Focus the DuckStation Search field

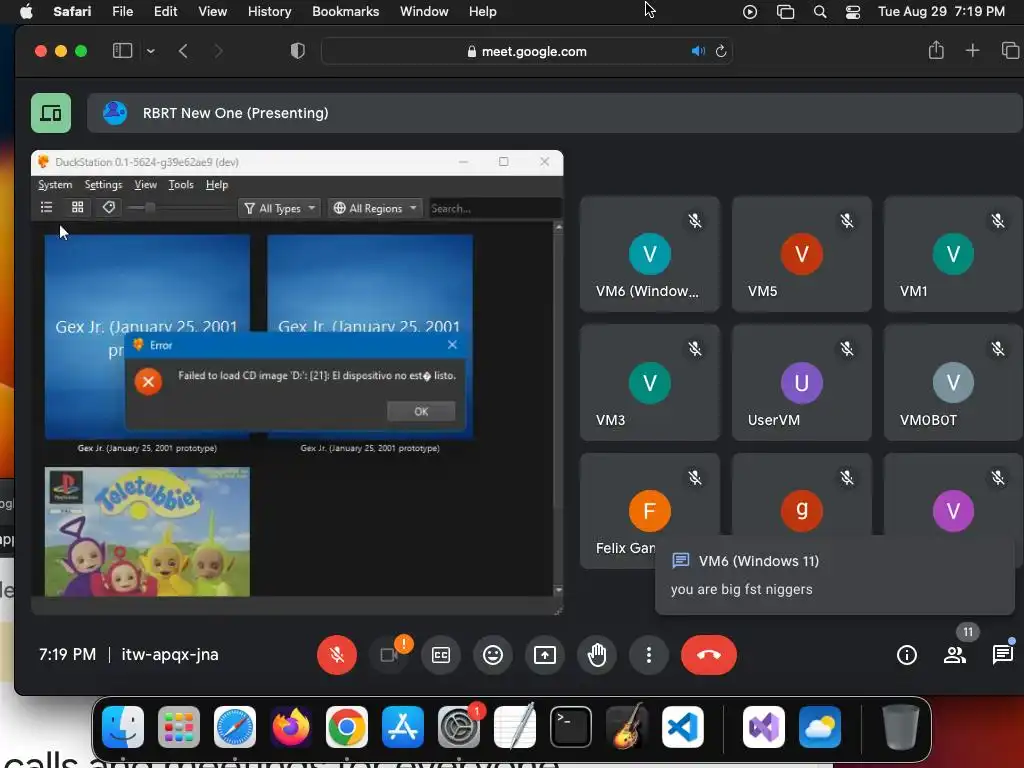pyautogui.click(x=493, y=208)
